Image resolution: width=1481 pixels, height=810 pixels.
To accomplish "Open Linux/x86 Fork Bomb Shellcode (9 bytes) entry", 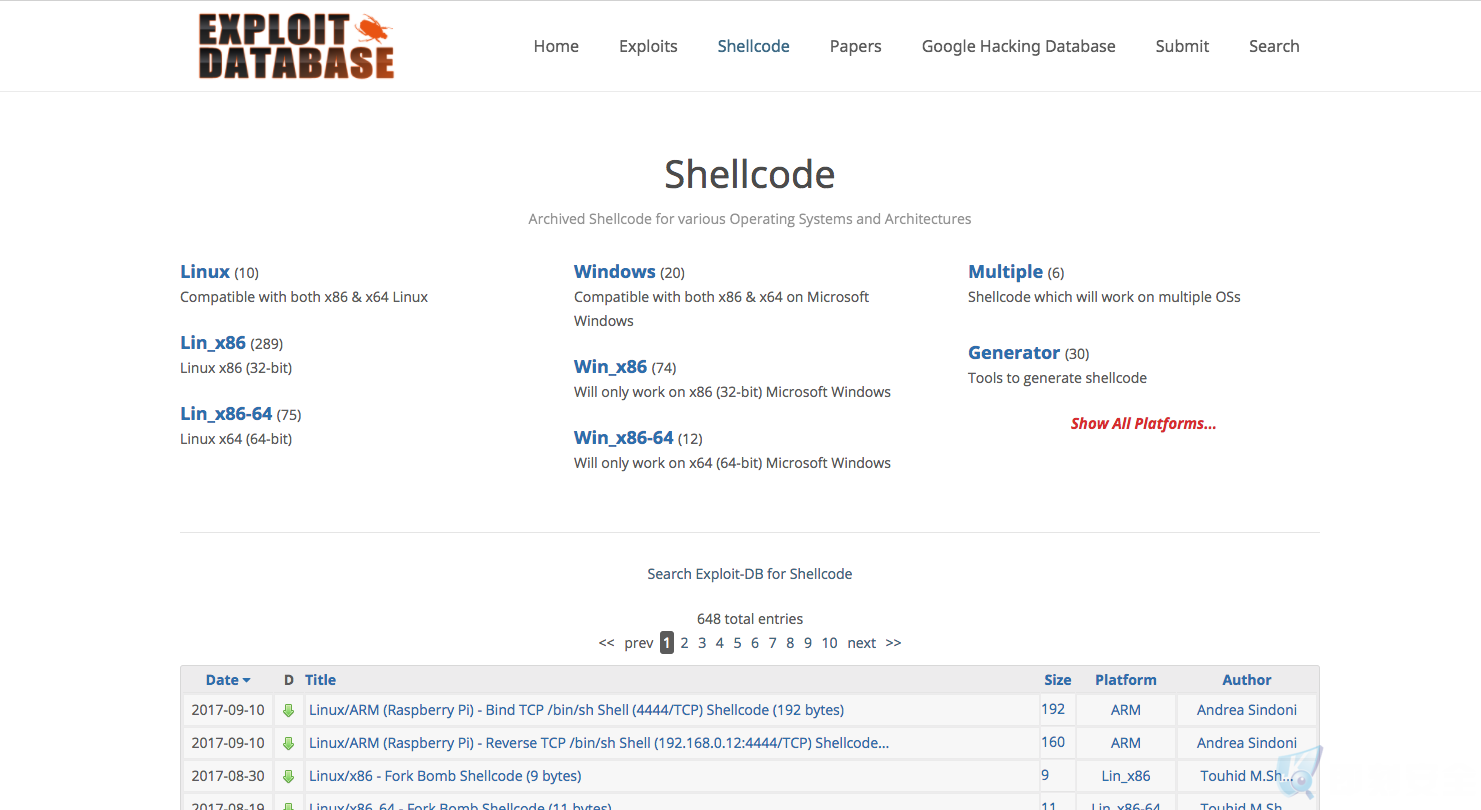I will [445, 776].
